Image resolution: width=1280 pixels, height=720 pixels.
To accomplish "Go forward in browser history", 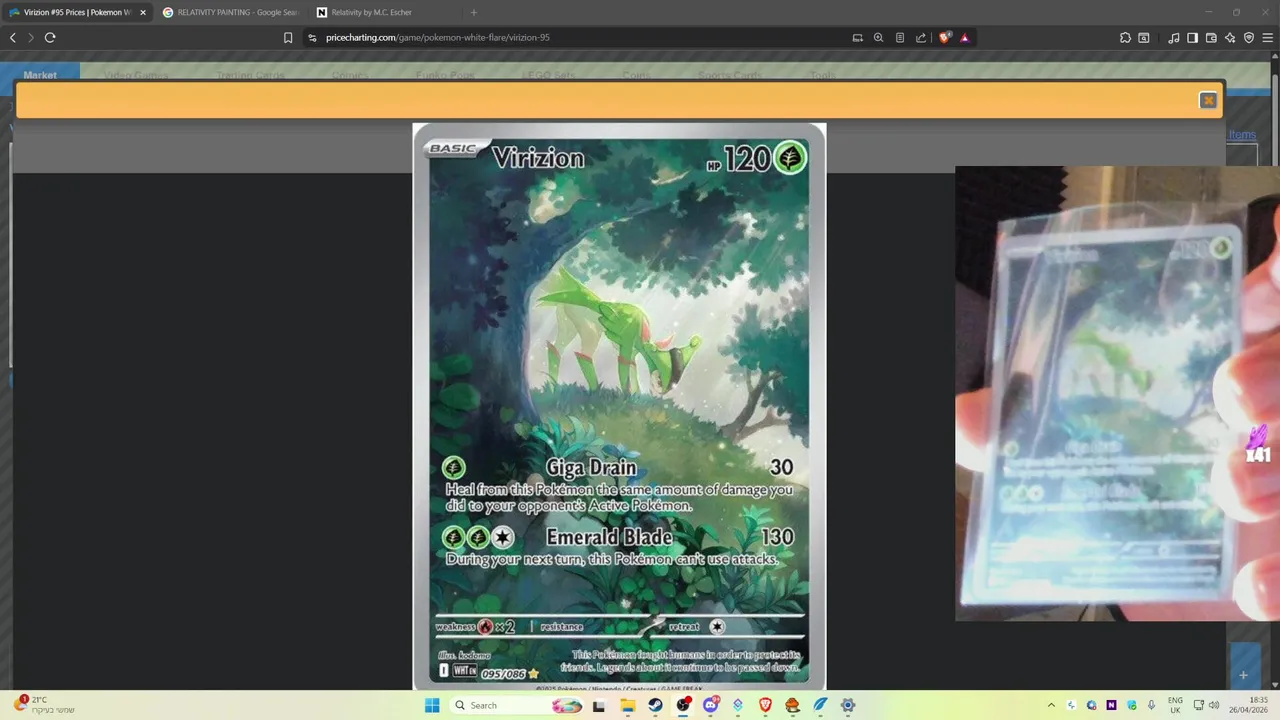I will 31,38.
